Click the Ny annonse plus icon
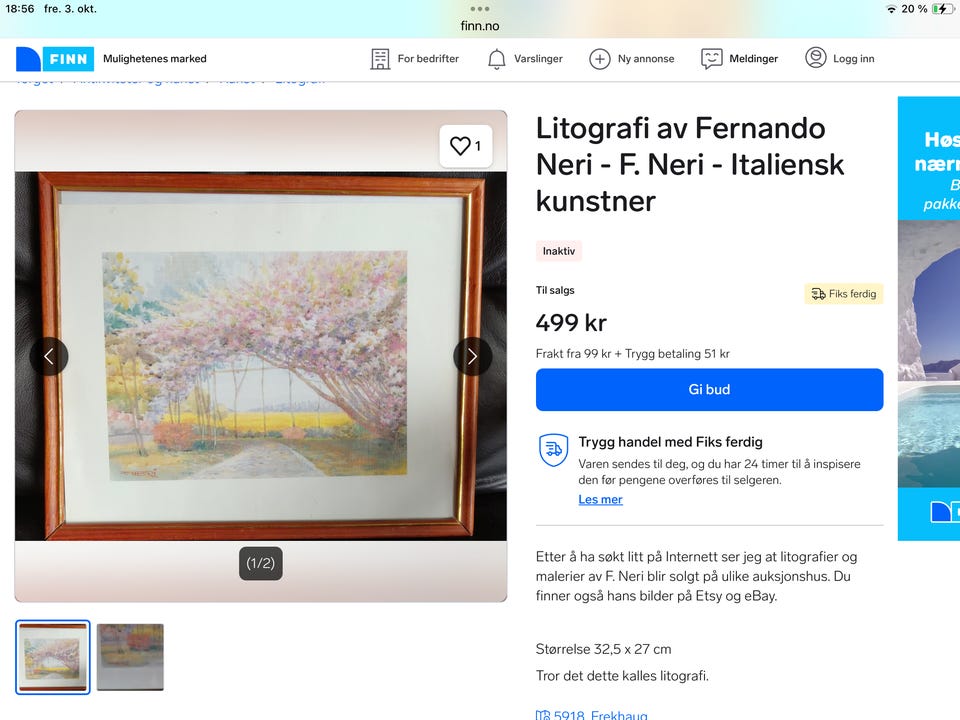 (x=599, y=59)
